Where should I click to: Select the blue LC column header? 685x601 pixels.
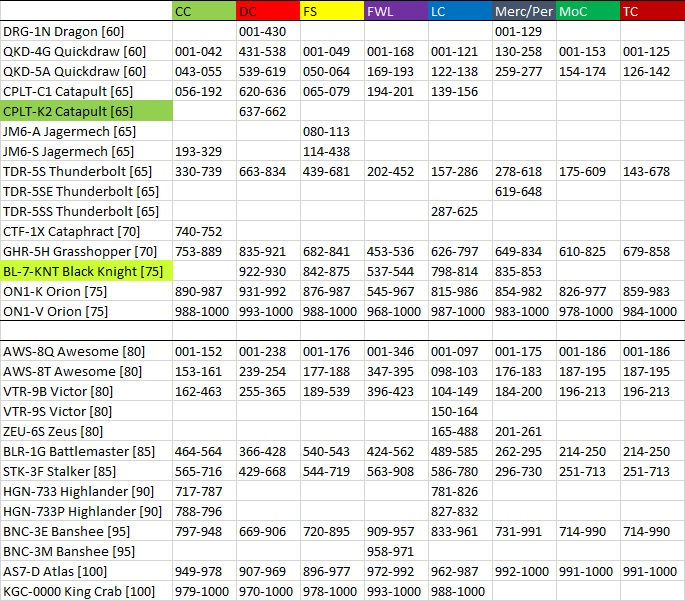pyautogui.click(x=460, y=12)
